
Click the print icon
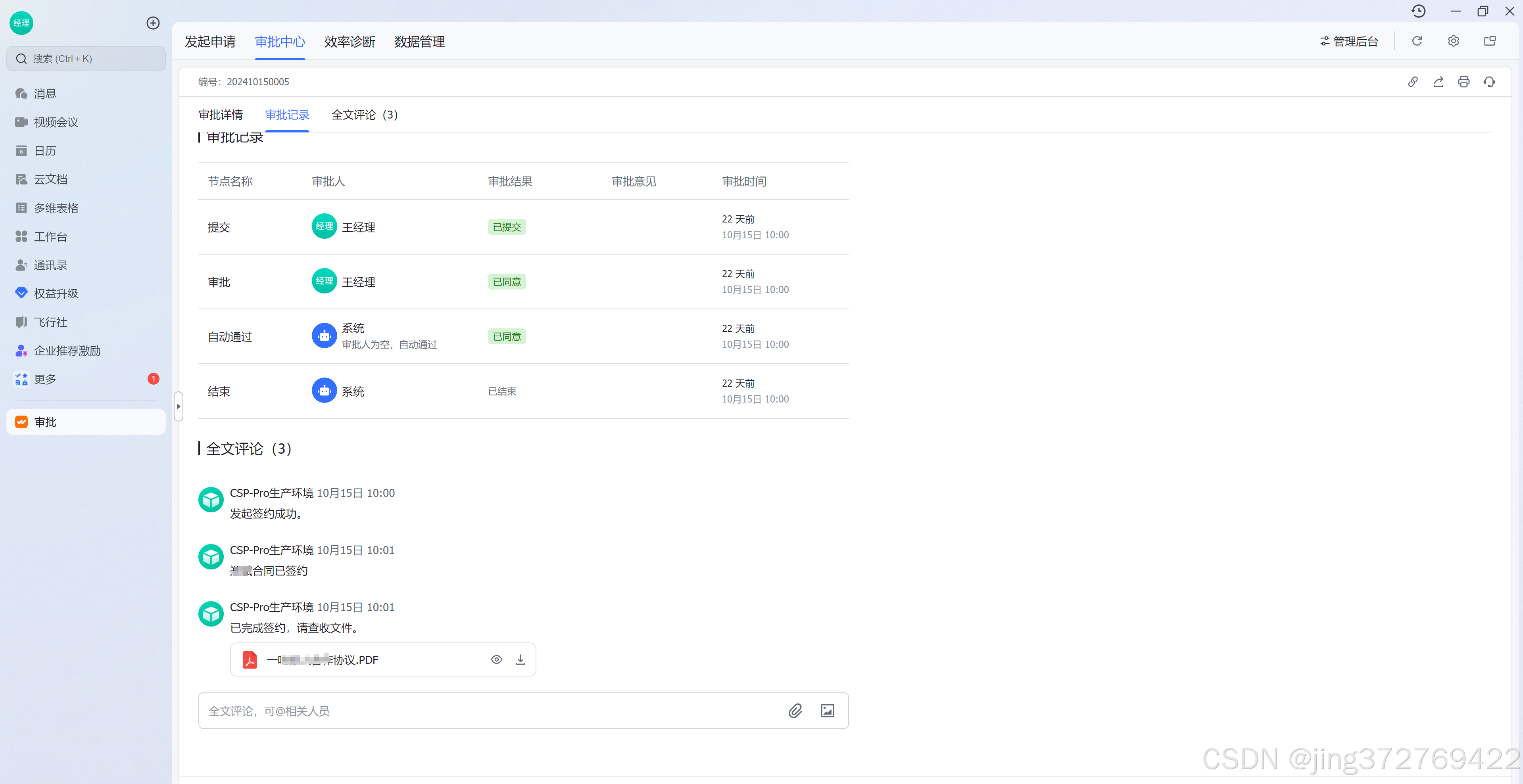[1463, 82]
